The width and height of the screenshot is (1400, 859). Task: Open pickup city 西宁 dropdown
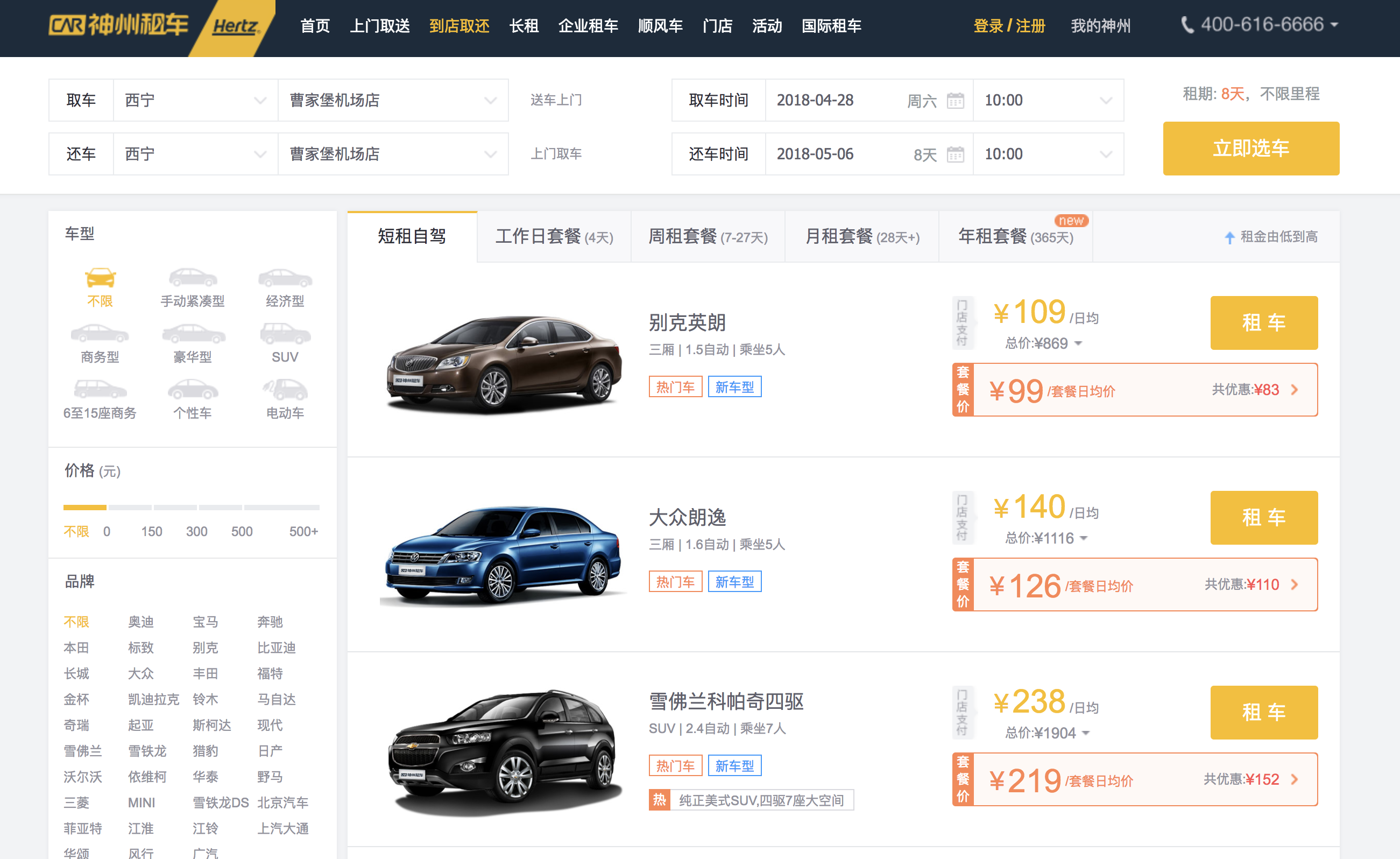(195, 100)
